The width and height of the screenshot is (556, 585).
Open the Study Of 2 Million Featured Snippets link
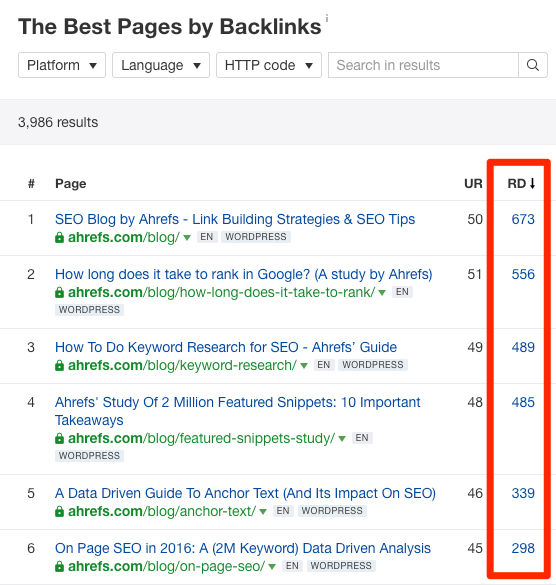pos(237,411)
